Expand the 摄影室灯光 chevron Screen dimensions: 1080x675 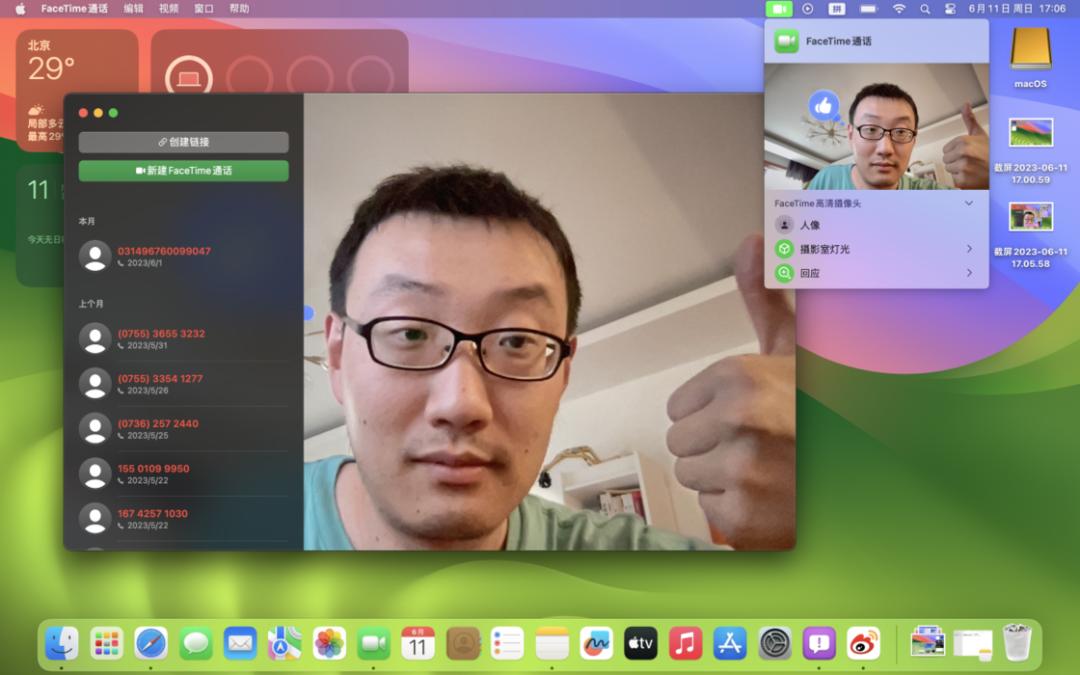(x=969, y=249)
